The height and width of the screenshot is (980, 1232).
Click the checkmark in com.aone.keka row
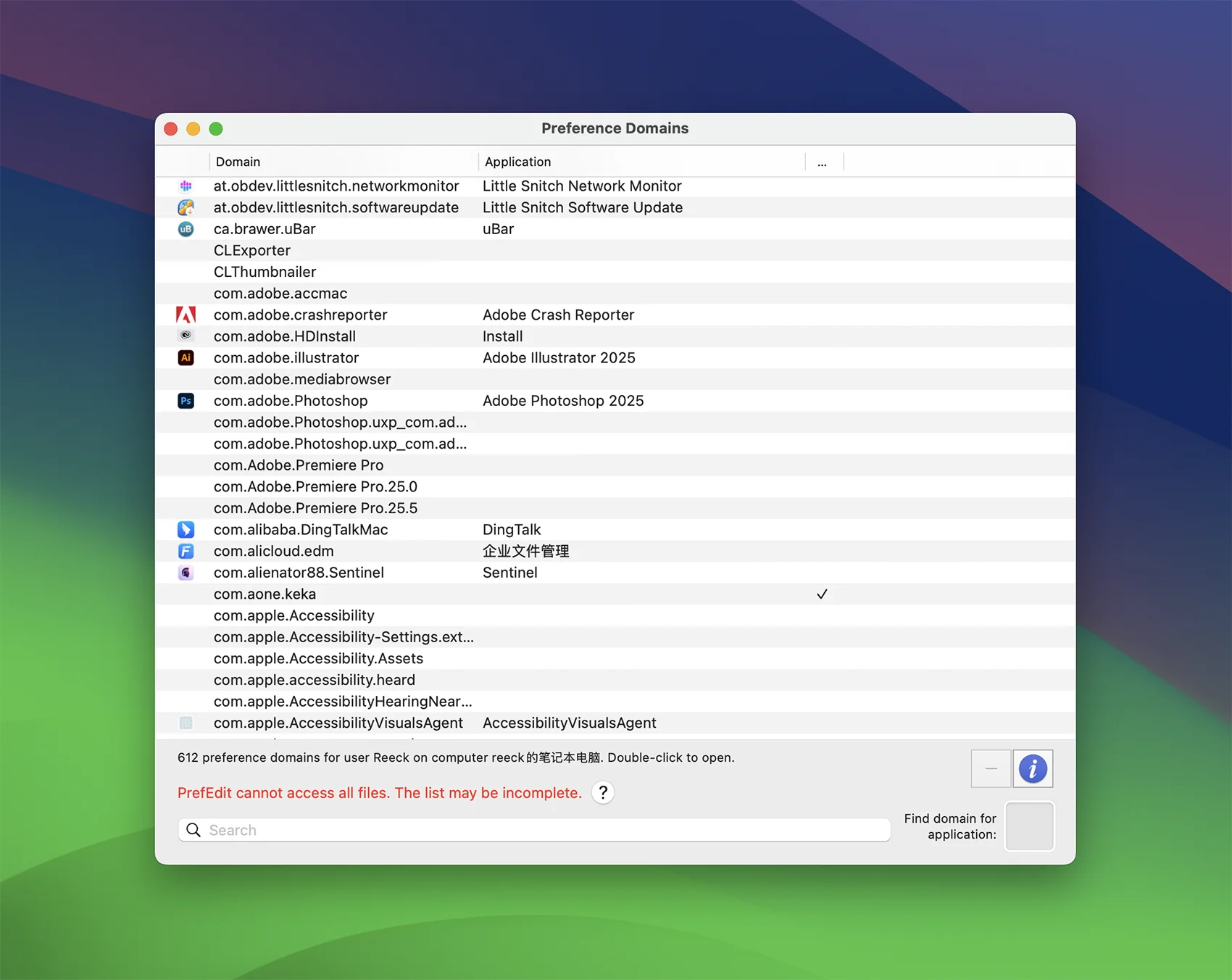pyautogui.click(x=822, y=594)
